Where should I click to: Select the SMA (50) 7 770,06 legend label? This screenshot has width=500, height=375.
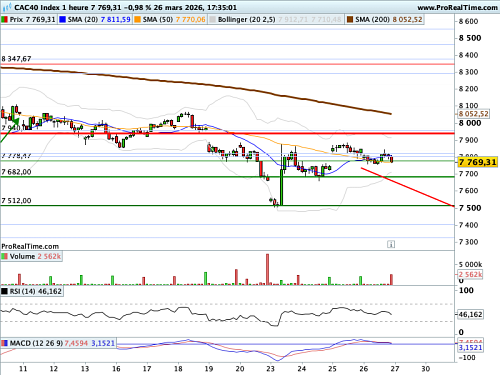(x=174, y=20)
